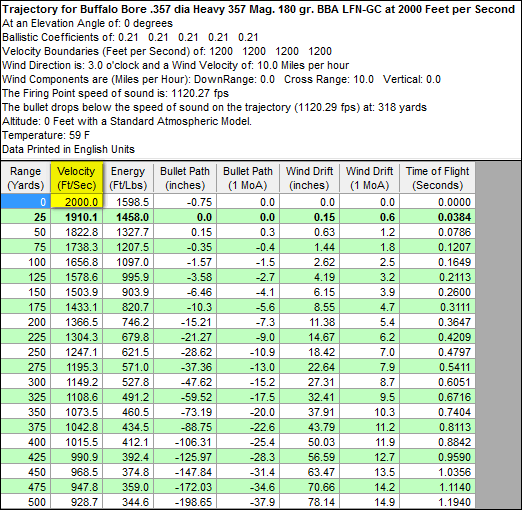
Task: Click the 1247.1 velocity cell at 250 yards
Action: point(77,352)
